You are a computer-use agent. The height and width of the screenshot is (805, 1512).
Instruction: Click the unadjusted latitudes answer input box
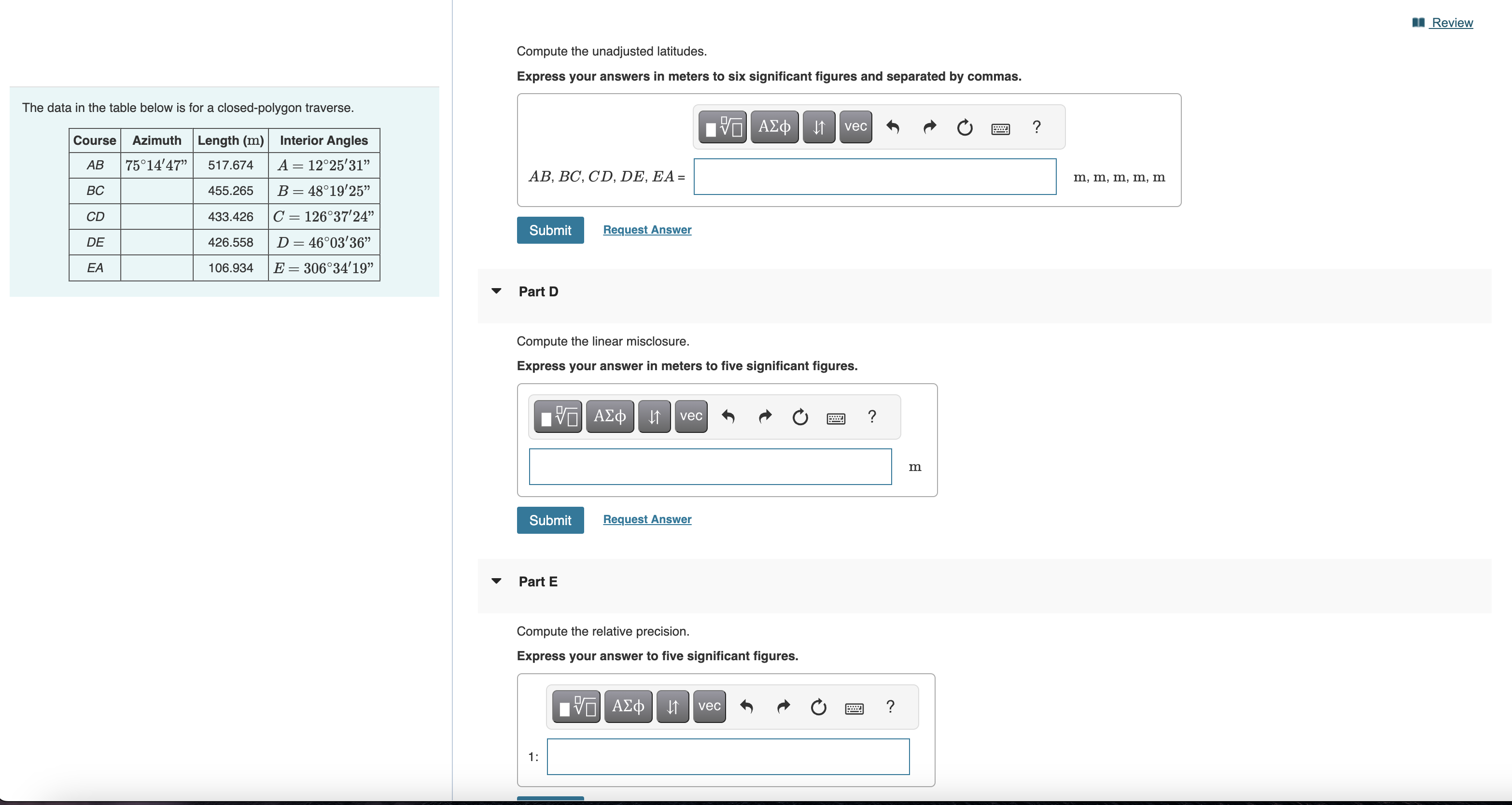coord(873,177)
